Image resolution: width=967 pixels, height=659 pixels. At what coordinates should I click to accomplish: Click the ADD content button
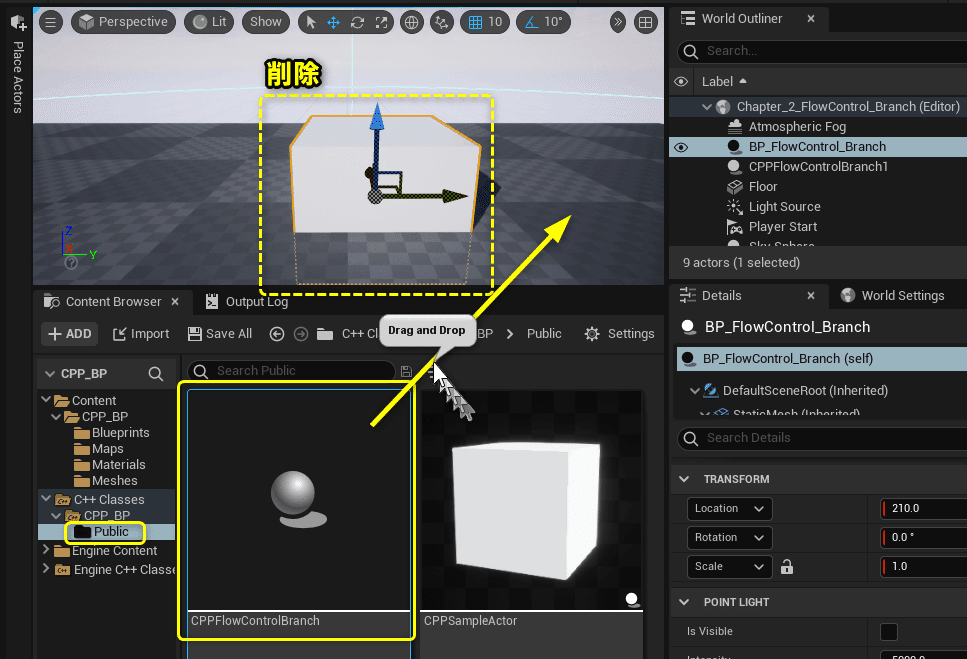click(70, 334)
